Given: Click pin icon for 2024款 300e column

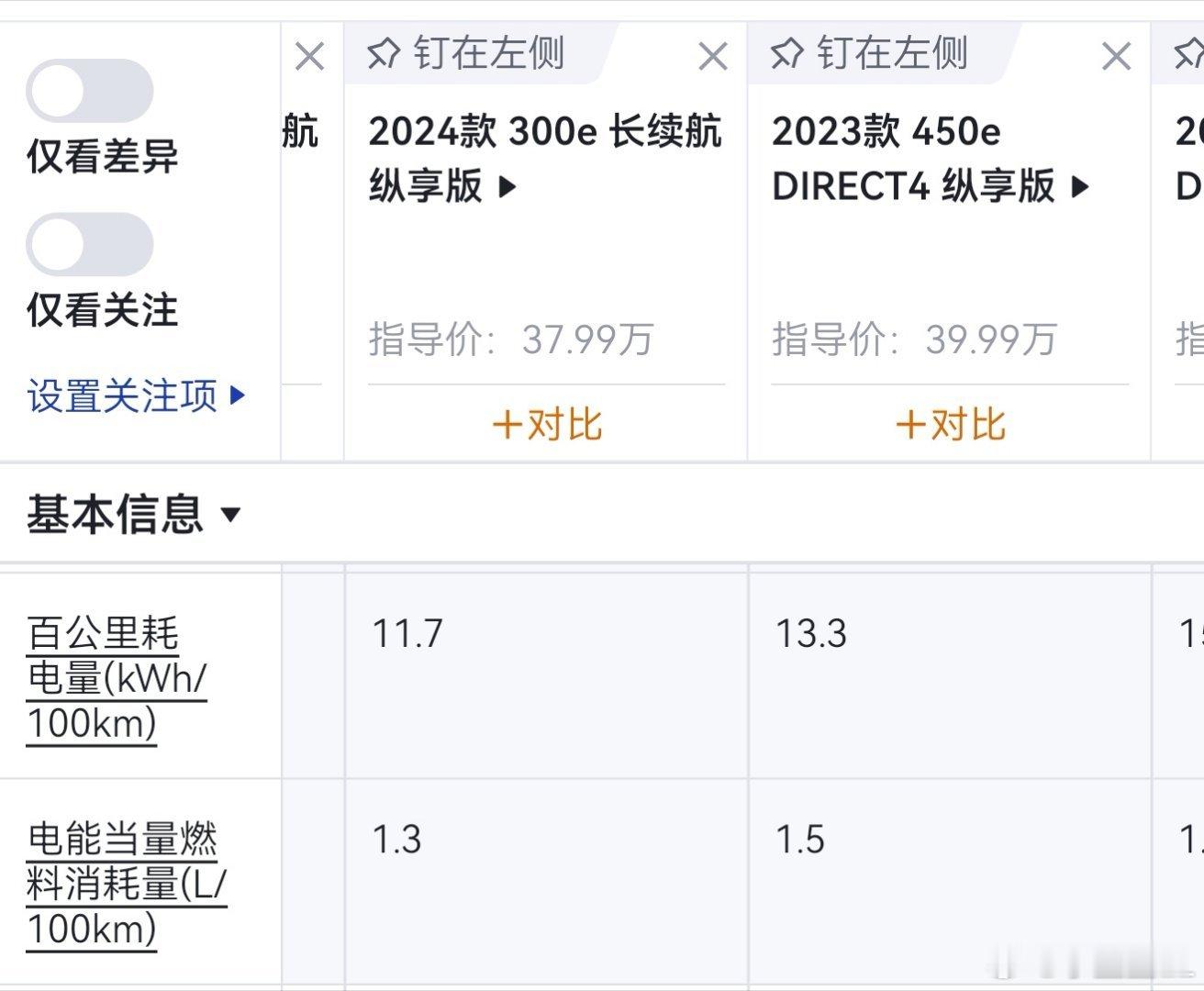Looking at the screenshot, I should [384, 54].
